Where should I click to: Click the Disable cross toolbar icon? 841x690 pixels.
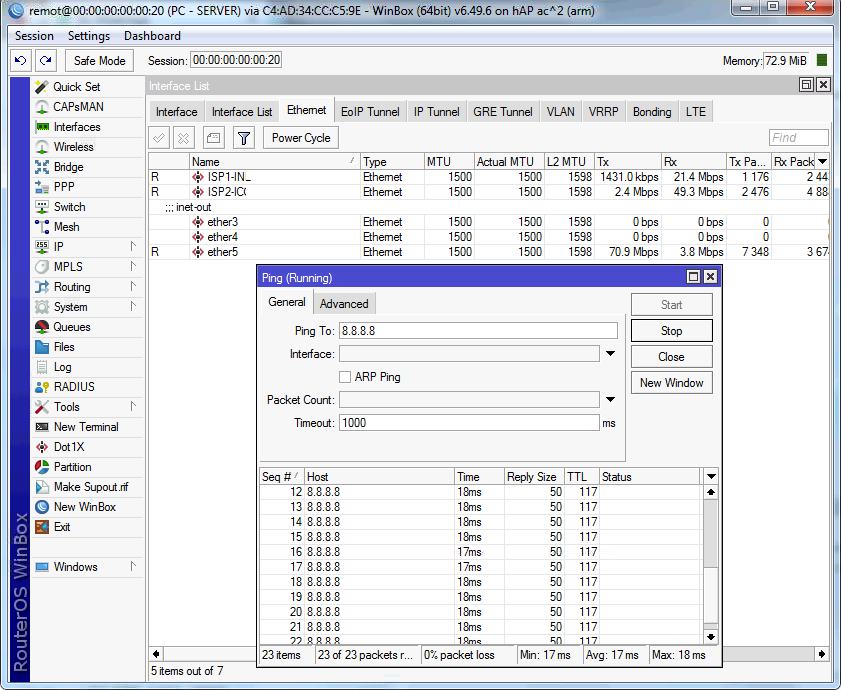183,138
